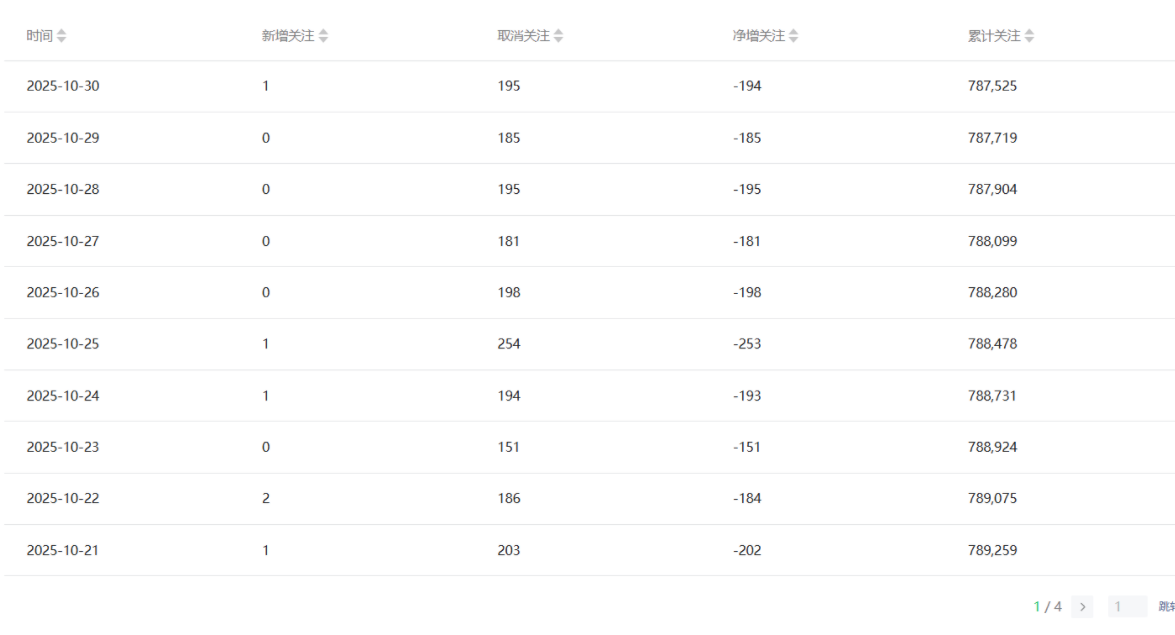Select the 2025-10-21 date cell
The width and height of the screenshot is (1175, 635).
coord(63,550)
